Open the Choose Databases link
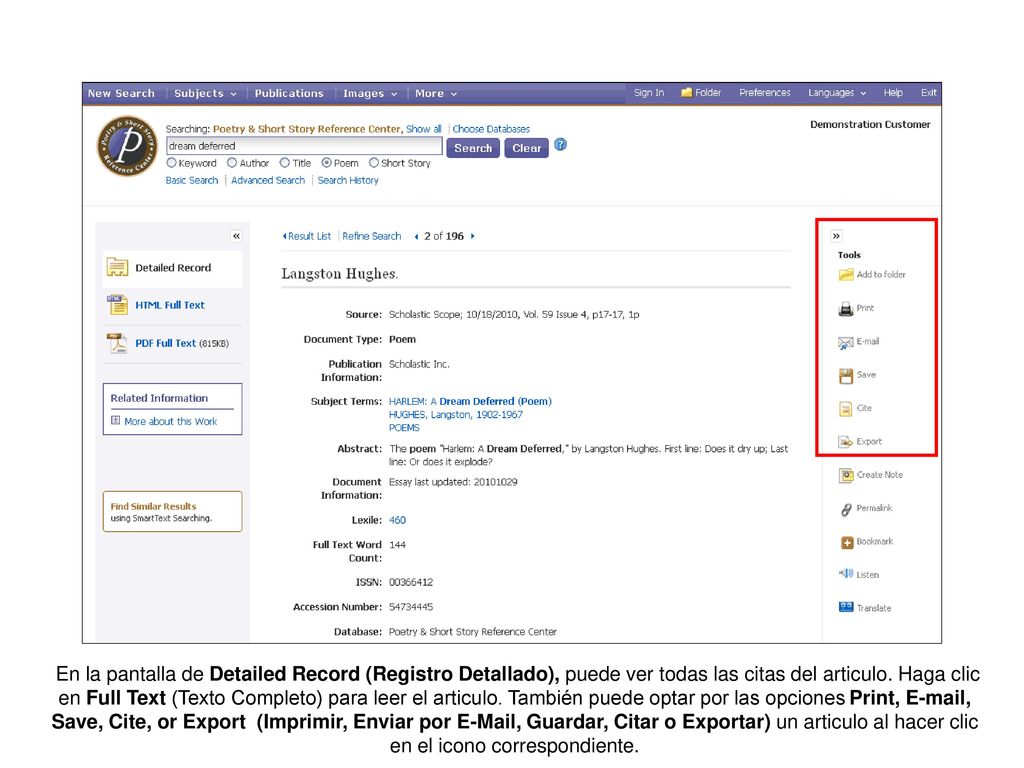This screenshot has height=768, width=1024. 491,129
